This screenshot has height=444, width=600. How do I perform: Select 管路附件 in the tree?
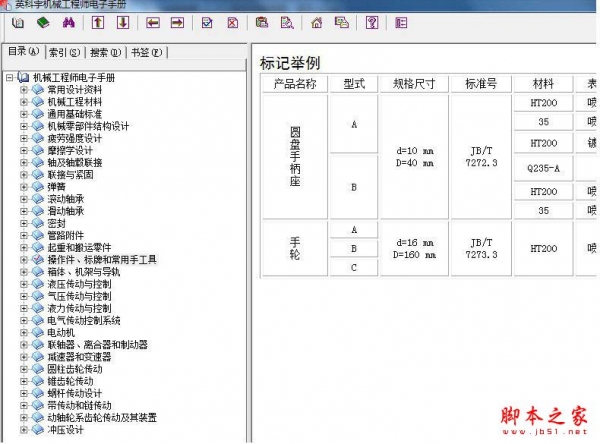pyautogui.click(x=65, y=235)
